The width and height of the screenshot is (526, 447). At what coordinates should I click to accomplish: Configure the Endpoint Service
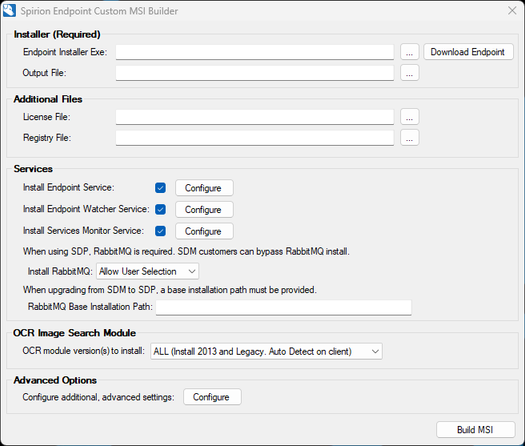pyautogui.click(x=204, y=188)
